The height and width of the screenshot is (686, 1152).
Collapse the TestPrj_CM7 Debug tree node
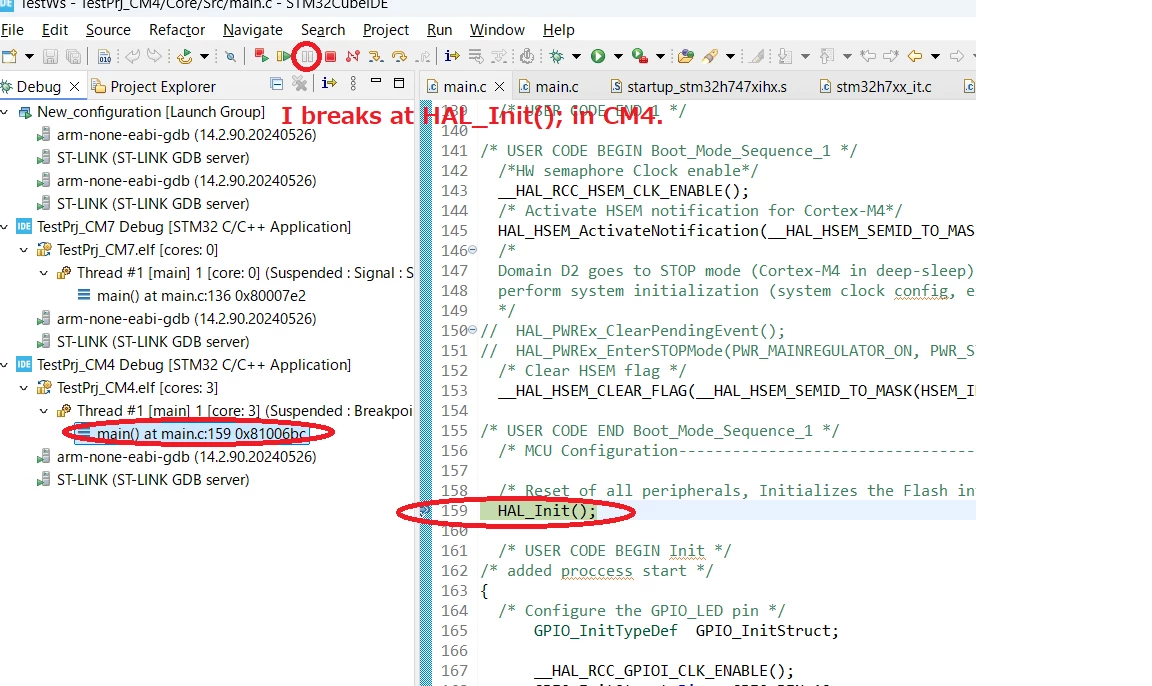6,227
